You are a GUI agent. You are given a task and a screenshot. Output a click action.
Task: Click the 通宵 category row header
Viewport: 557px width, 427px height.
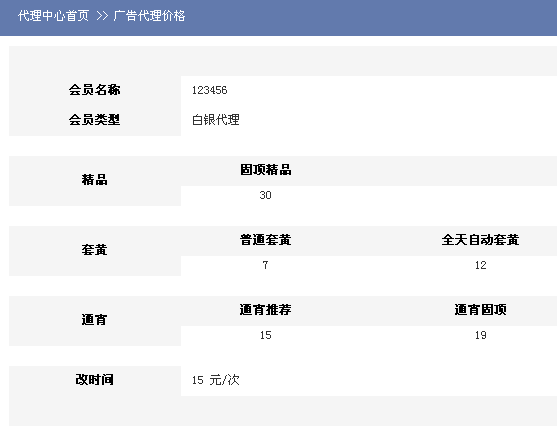click(94, 320)
